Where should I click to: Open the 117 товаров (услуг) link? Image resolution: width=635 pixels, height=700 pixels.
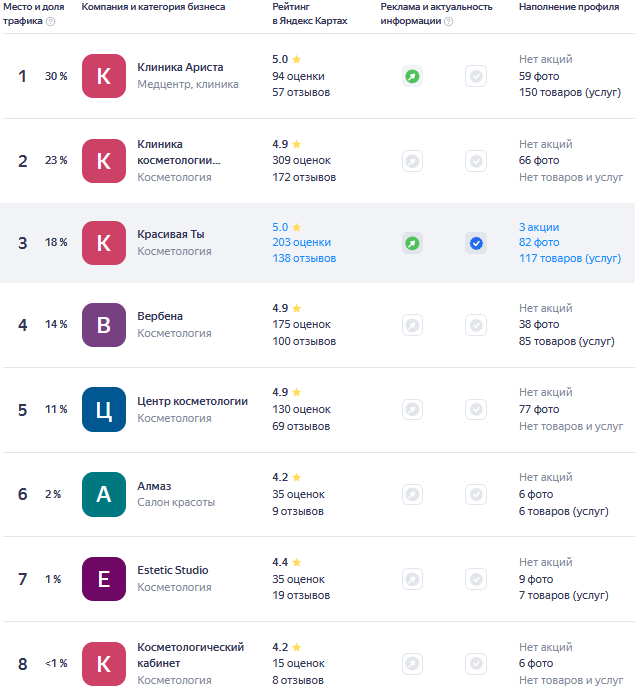tap(570, 258)
